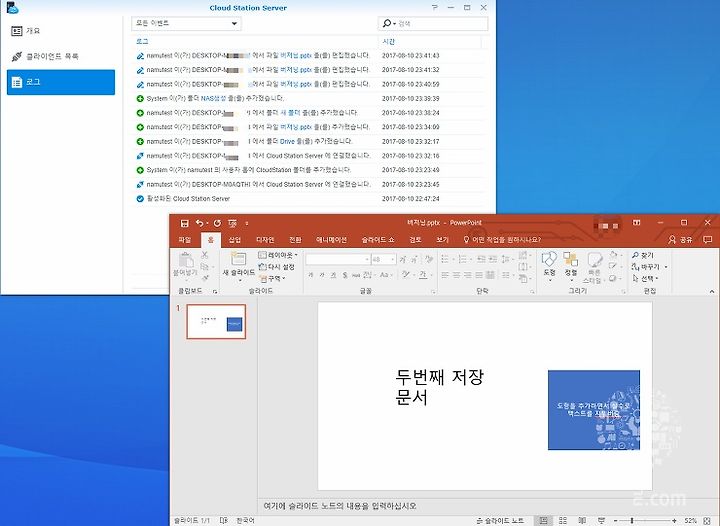Click the Cloud Station log search field
This screenshot has width=720, height=526.
point(433,23)
